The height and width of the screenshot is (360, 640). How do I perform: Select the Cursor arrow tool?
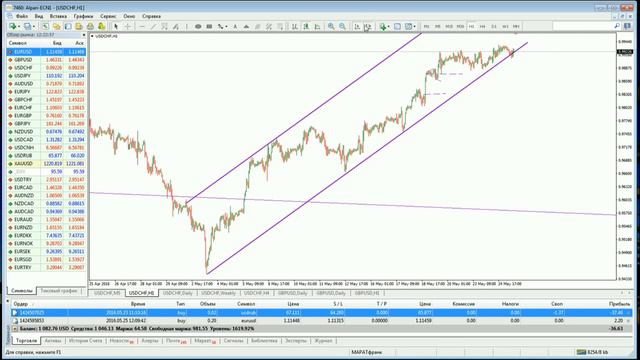coord(116,27)
